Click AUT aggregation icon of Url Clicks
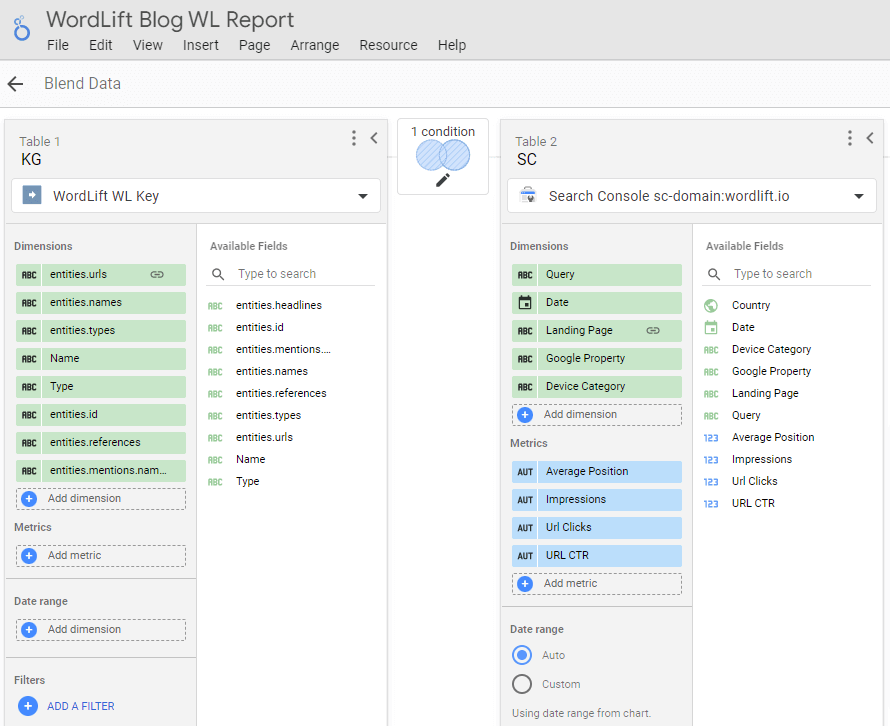 tap(525, 528)
